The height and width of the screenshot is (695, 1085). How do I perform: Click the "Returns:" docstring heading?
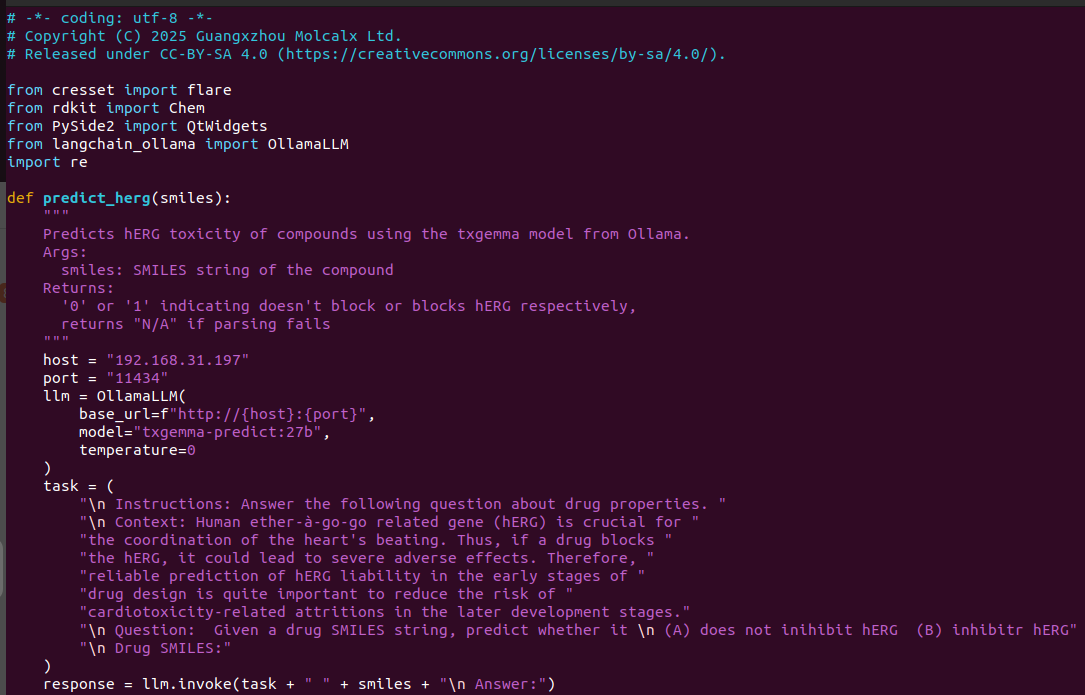click(x=78, y=288)
